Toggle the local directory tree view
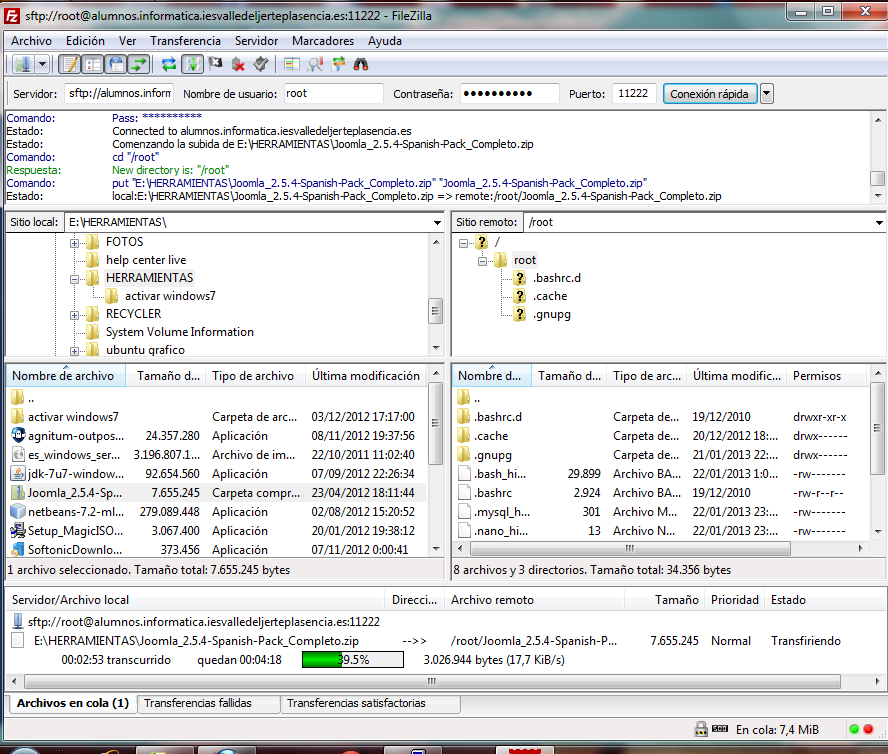 tap(92, 64)
